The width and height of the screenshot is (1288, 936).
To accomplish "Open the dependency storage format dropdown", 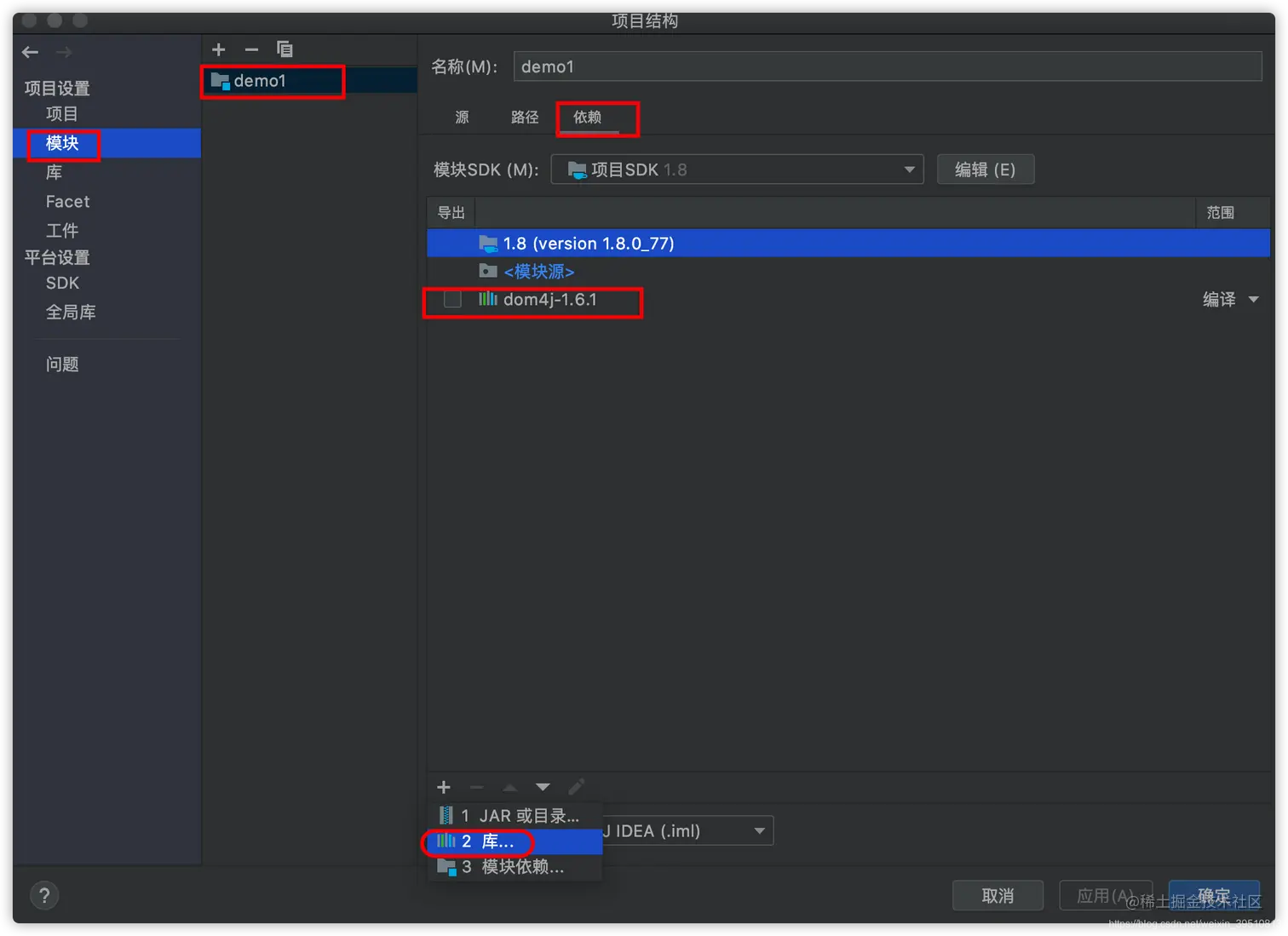I will coord(687,830).
